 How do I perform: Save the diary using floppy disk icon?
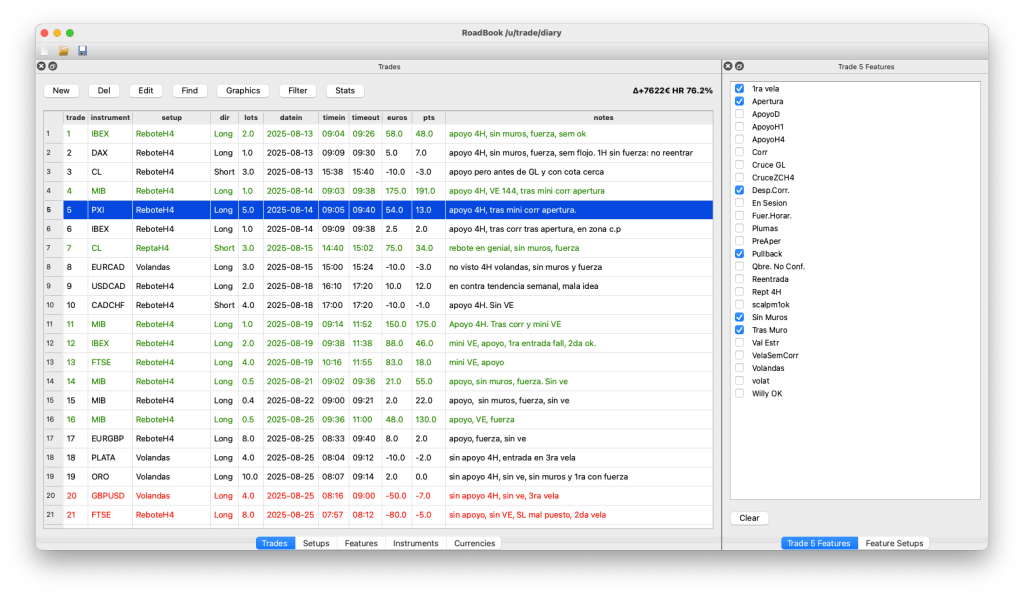tap(82, 50)
